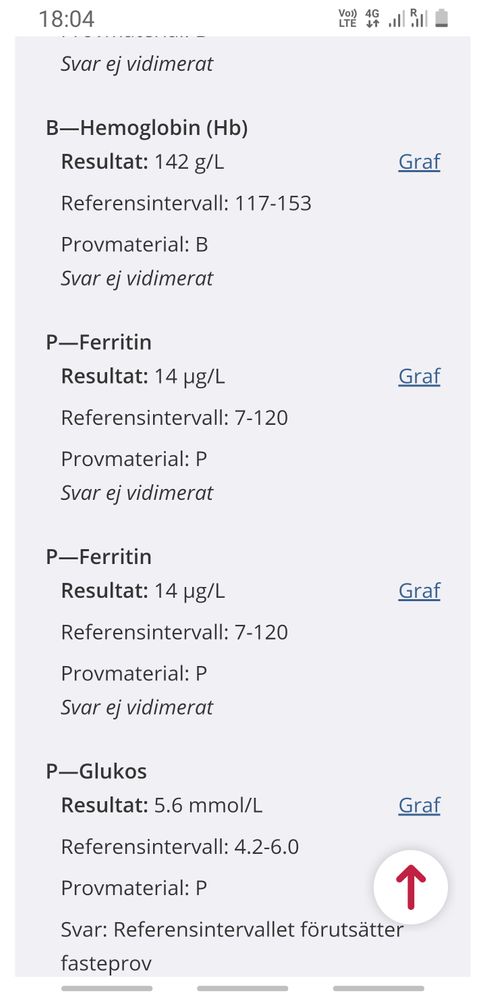Select the P—Glukos heading

pyautogui.click(x=96, y=771)
